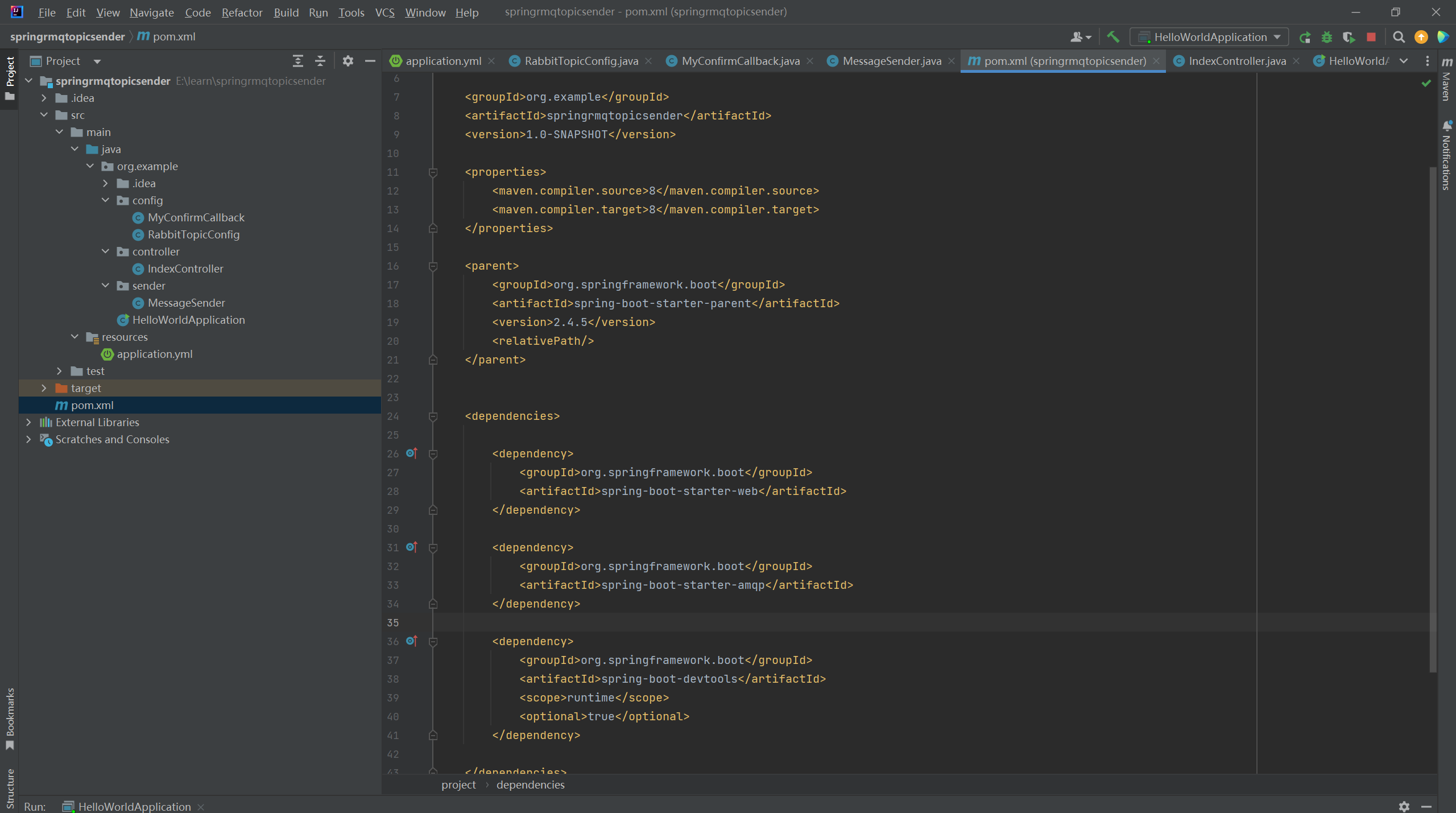1456x813 pixels.
Task: Switch to RabbitTopicConfig.java tab
Action: pyautogui.click(x=581, y=61)
